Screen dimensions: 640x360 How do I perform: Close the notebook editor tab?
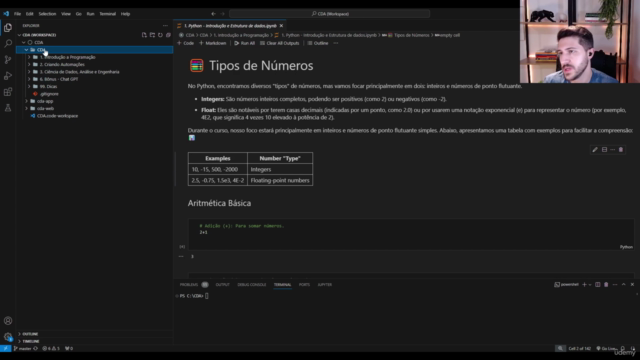tap(281, 26)
